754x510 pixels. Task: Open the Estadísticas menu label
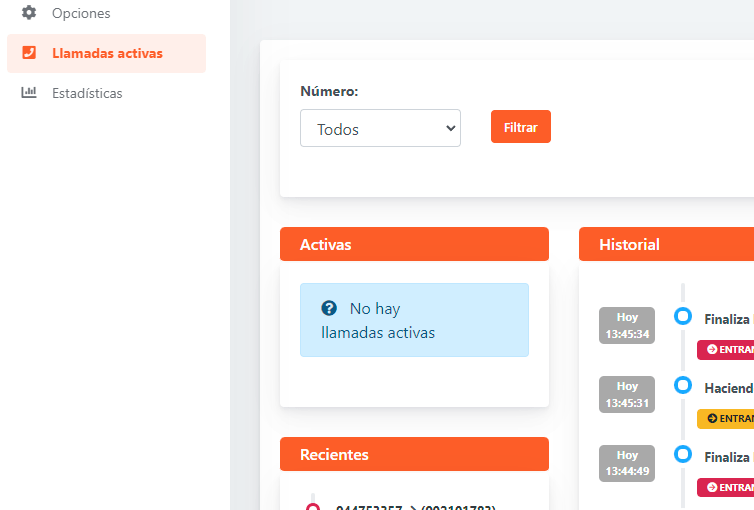[87, 93]
